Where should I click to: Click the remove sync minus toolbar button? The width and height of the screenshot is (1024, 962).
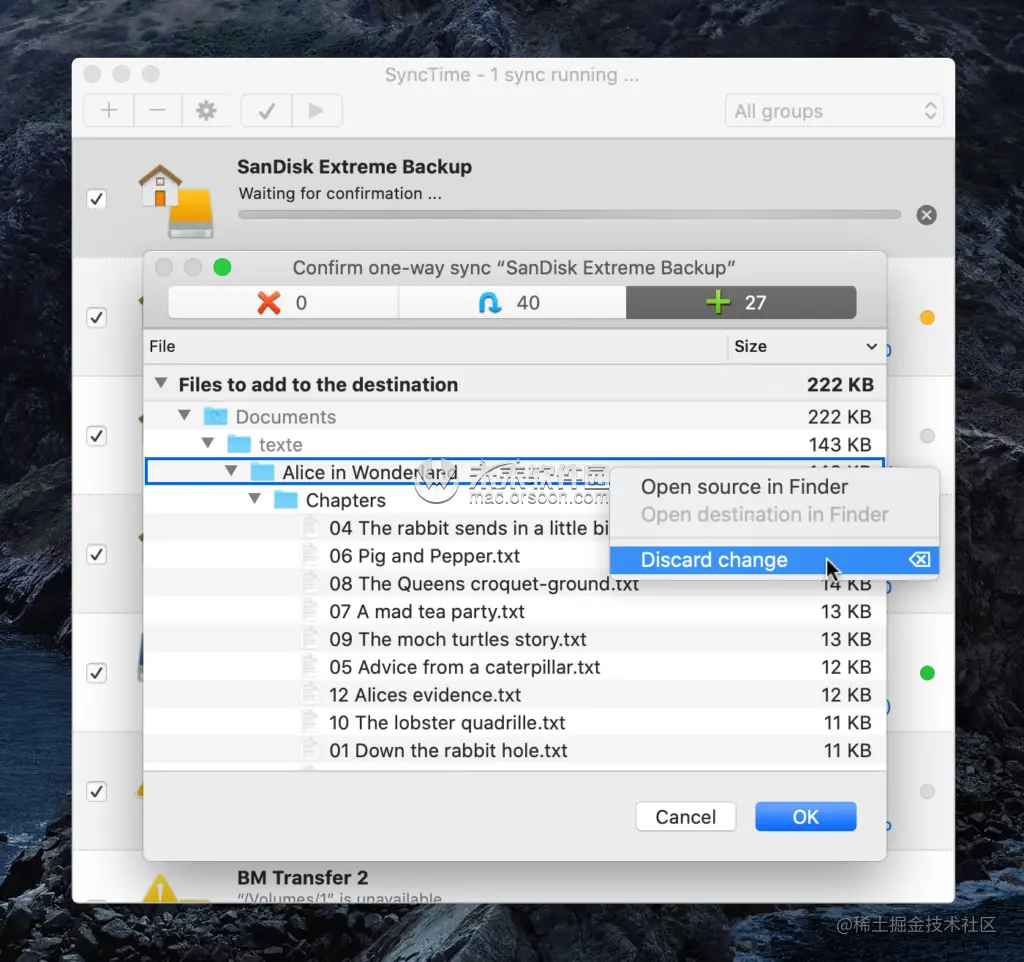[157, 110]
